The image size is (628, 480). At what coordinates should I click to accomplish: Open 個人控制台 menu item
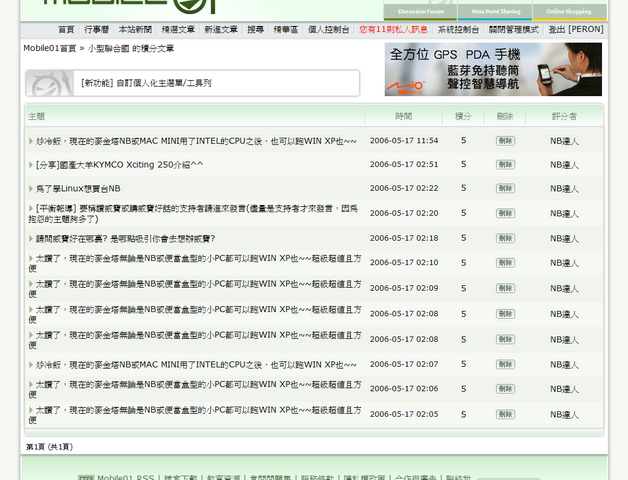pos(328,30)
